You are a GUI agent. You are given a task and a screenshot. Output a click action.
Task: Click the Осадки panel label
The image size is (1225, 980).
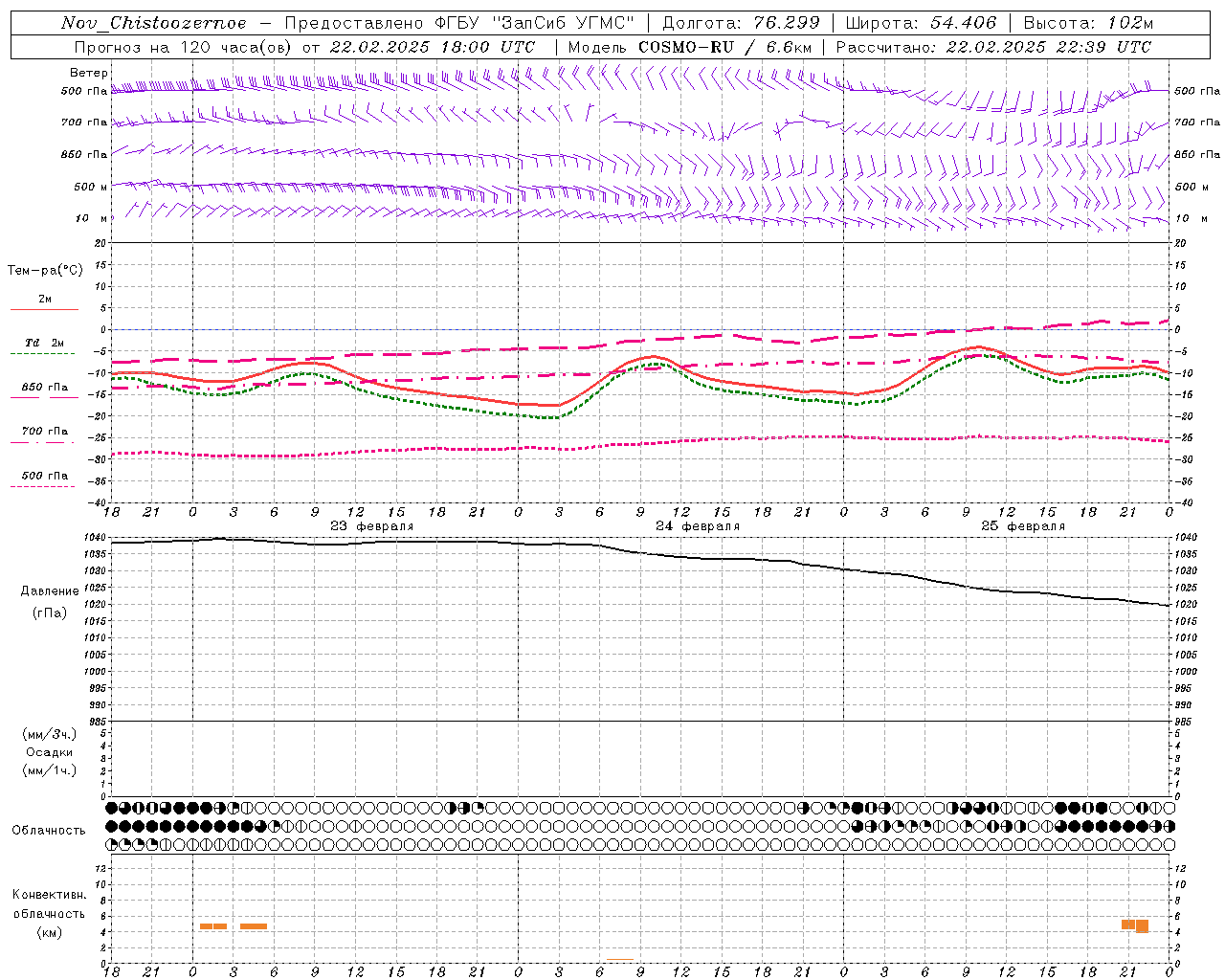pyautogui.click(x=49, y=752)
